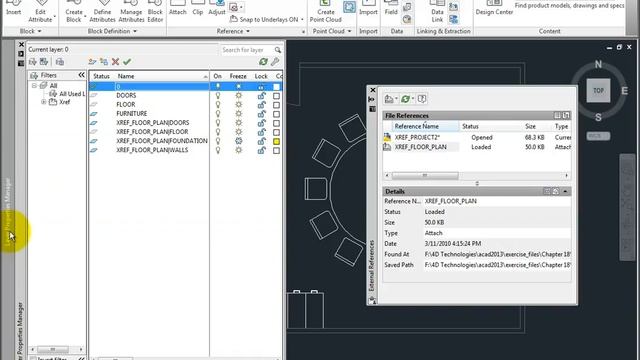This screenshot has height=360, width=640.
Task: Click the Attach reference tool
Action: (x=178, y=8)
